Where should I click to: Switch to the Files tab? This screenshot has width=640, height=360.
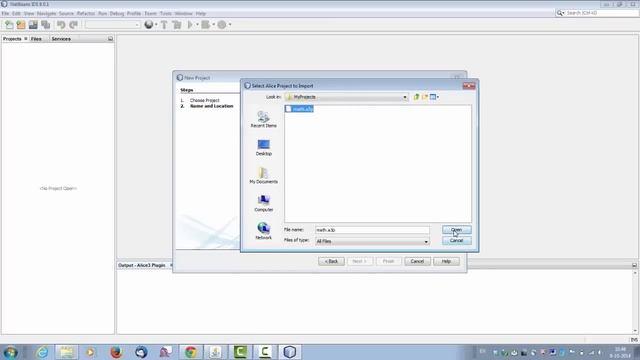(36, 39)
